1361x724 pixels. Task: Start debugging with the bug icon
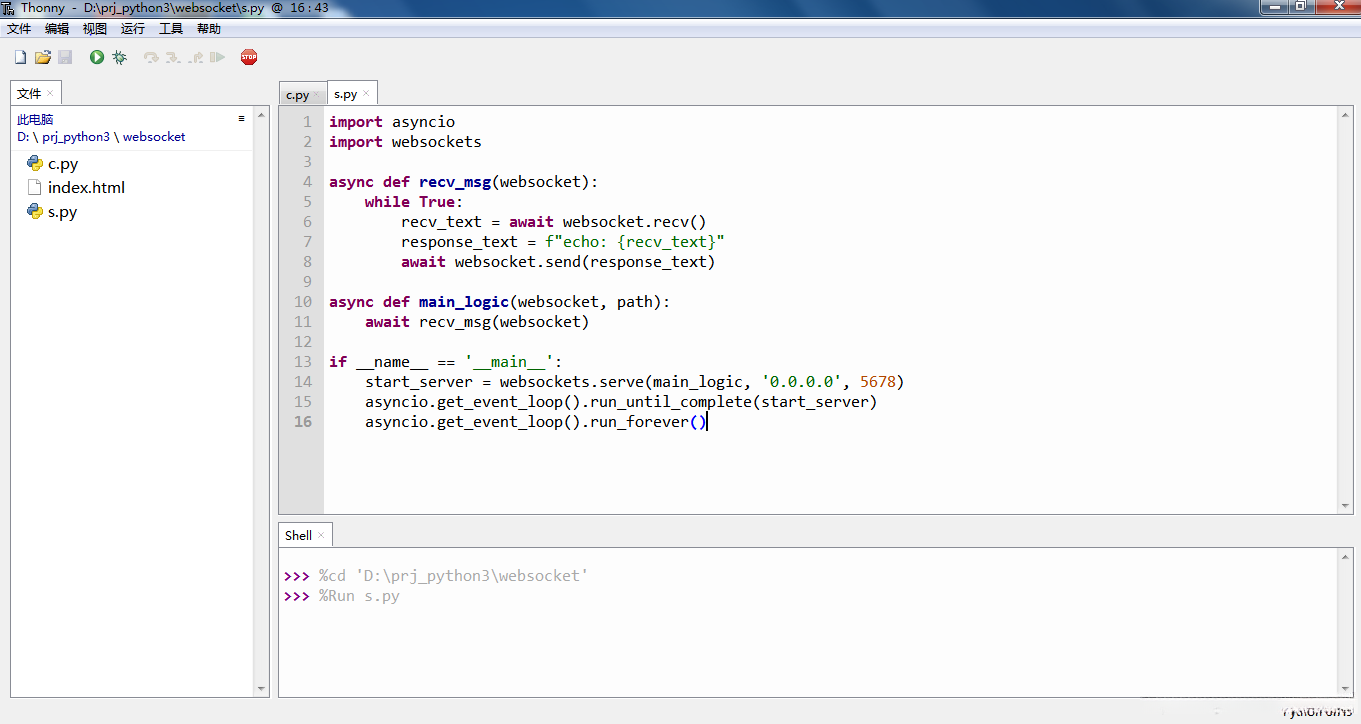pyautogui.click(x=119, y=58)
